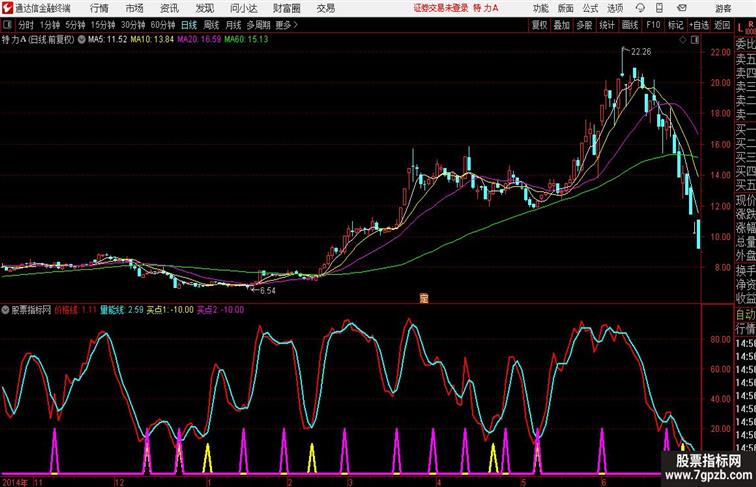Switch to the 15分钟 period
Screen dimensions: 756x487
coord(103,25)
